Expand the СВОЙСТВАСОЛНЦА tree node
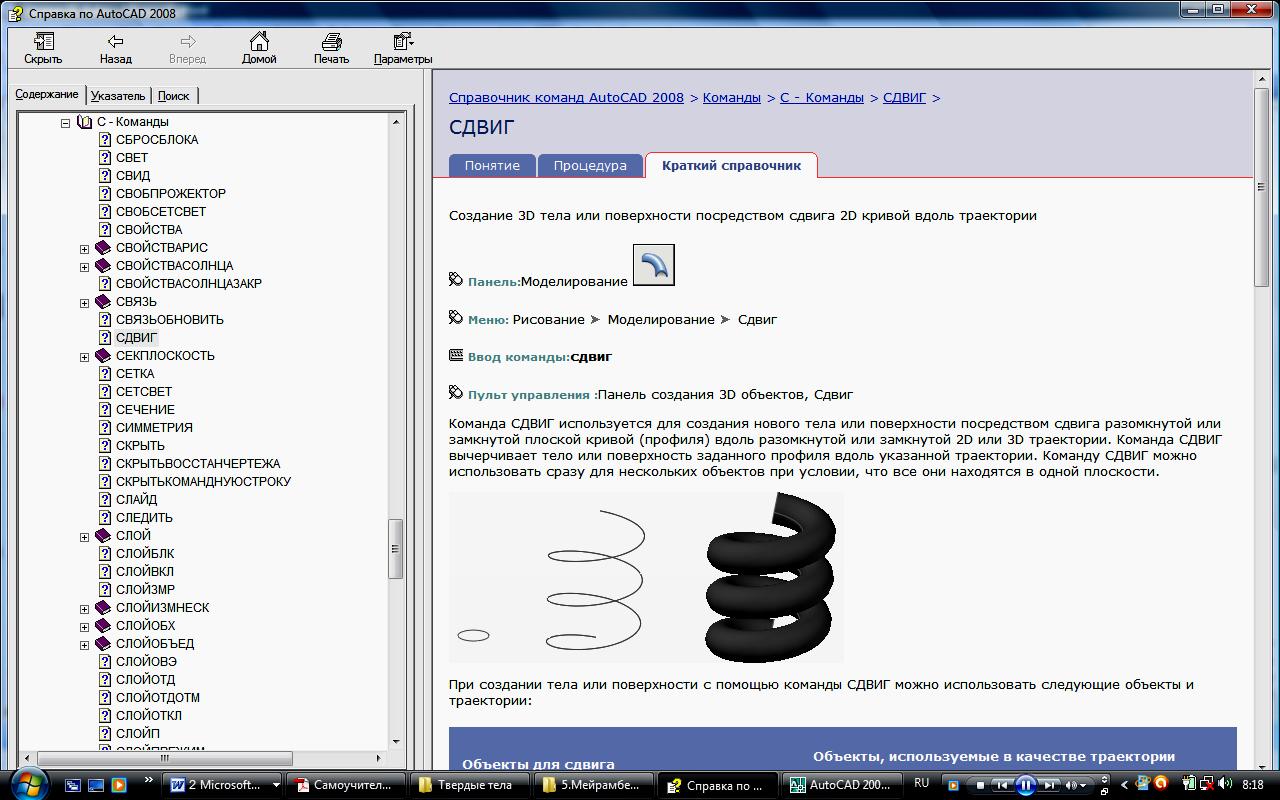The image size is (1280, 800). pos(85,267)
